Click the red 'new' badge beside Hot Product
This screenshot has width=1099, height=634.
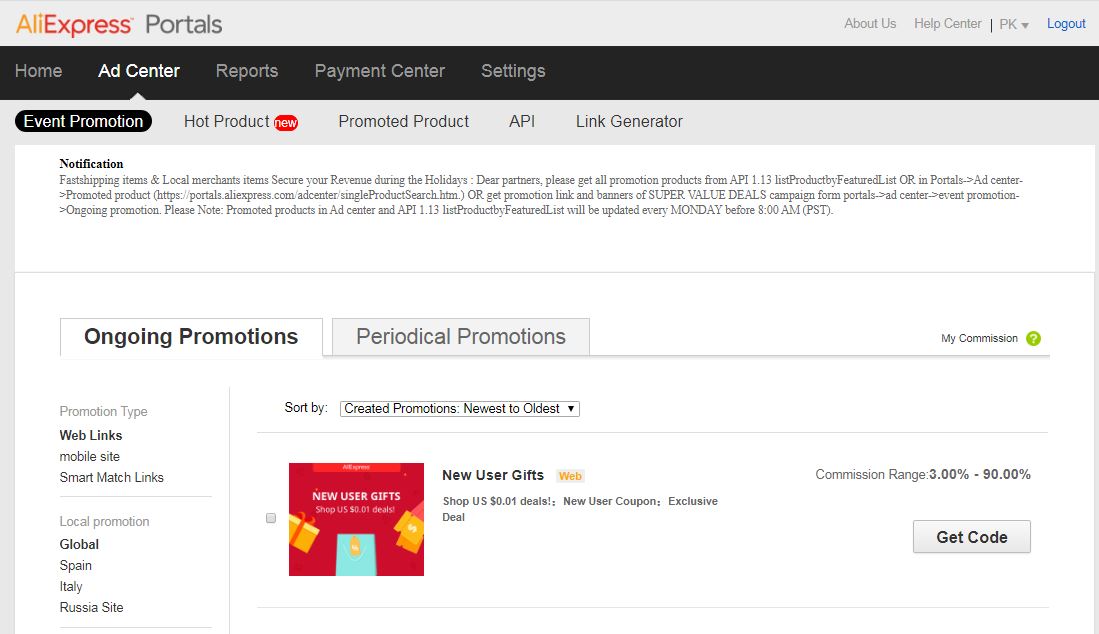pyautogui.click(x=285, y=123)
